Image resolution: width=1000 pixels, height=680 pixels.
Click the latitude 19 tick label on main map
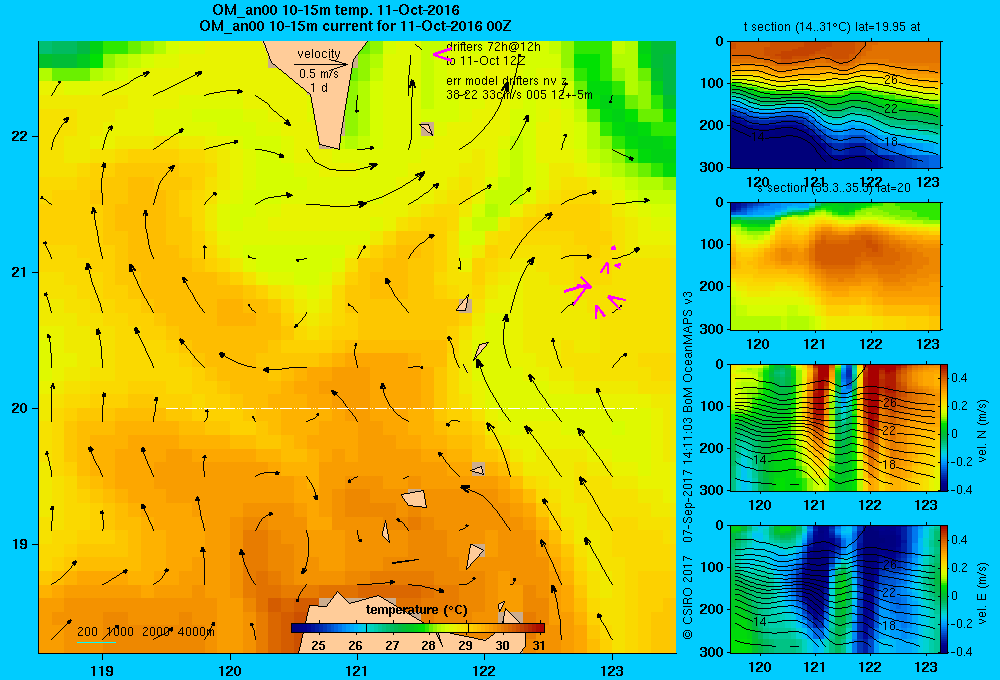pyautogui.click(x=20, y=544)
